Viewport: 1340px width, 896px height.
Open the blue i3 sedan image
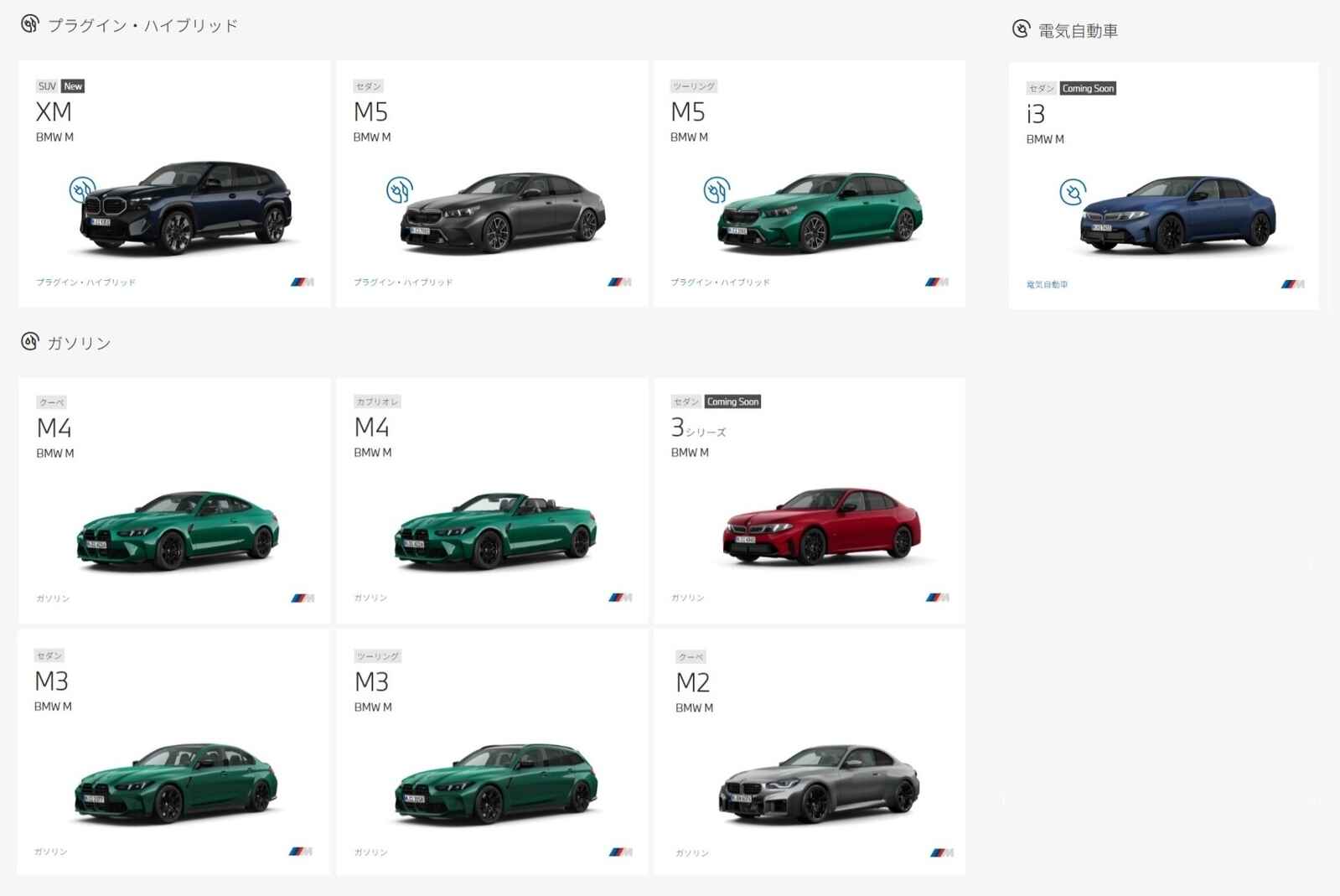(x=1177, y=214)
